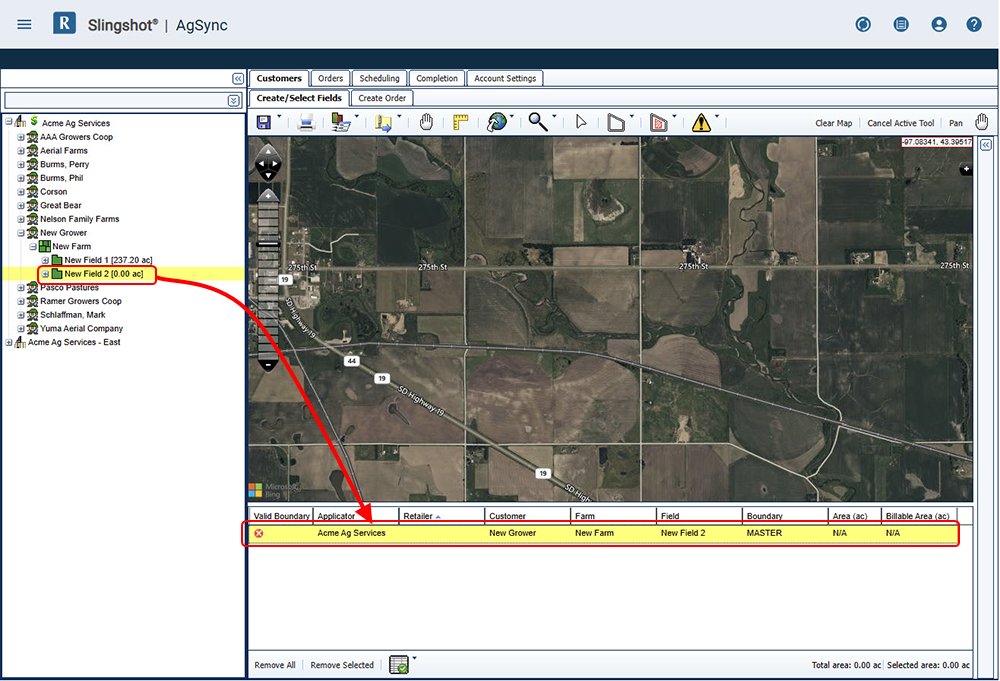
Task: Click the Print map icon
Action: coord(306,122)
